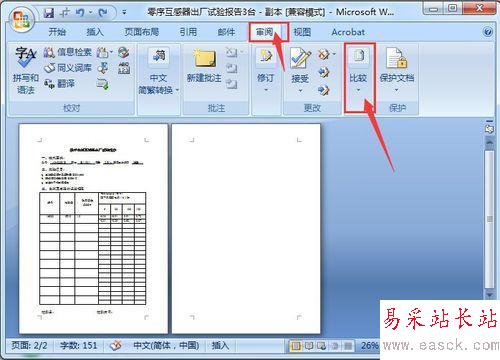Viewport: 500px width, 360px height.
Task: Open Customize Quick Access Toolbar menu
Action: [x=124, y=13]
